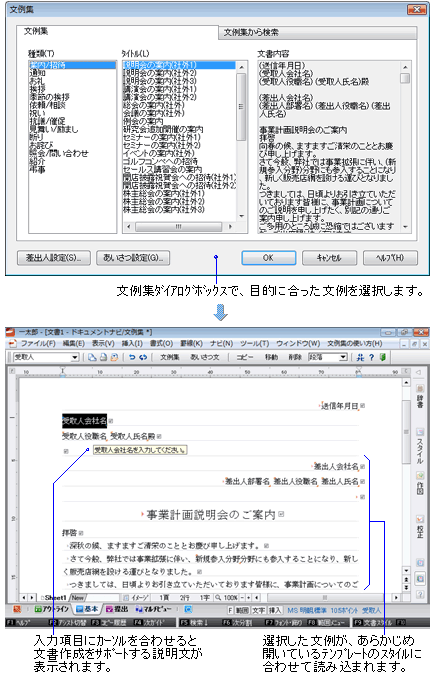Screen dimensions: 435x674
Task: Click the green exit icon in toolbar
Action: pos(383,357)
